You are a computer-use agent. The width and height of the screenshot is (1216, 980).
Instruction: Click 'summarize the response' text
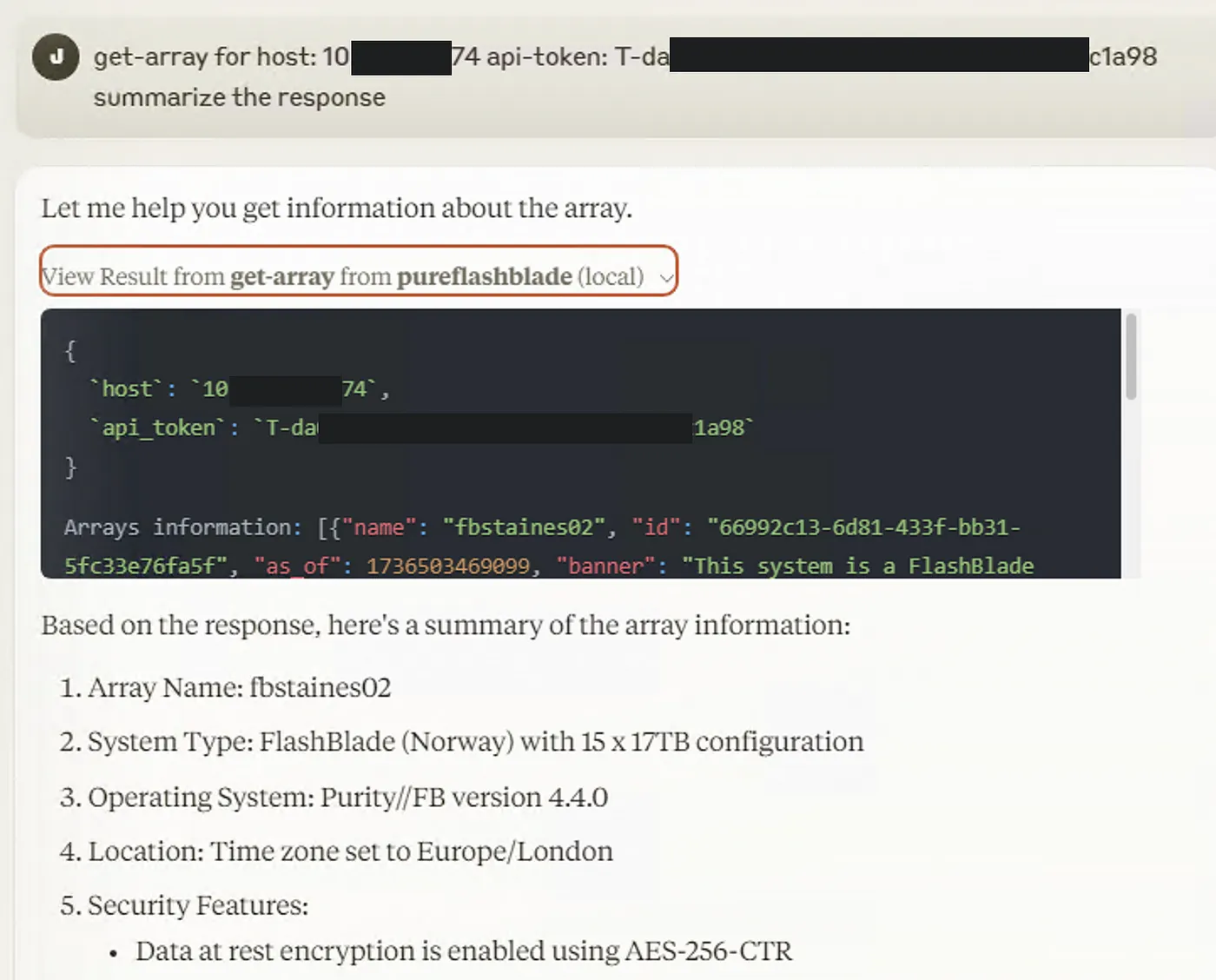(x=240, y=97)
